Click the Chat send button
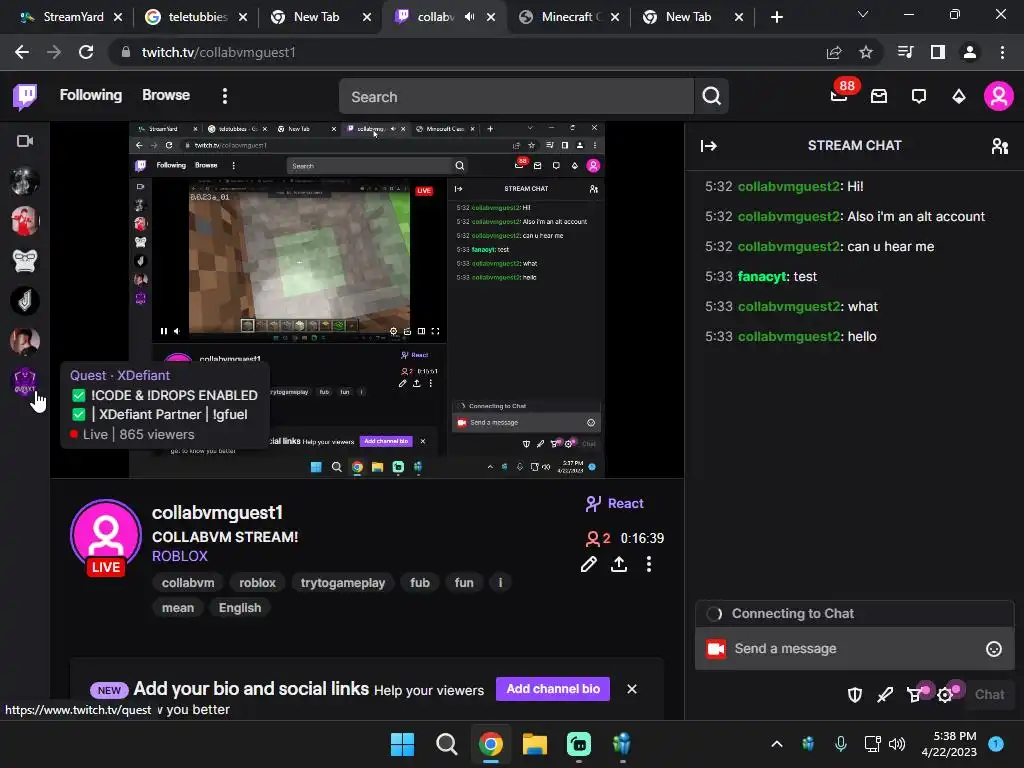This screenshot has width=1024, height=768. (x=989, y=695)
